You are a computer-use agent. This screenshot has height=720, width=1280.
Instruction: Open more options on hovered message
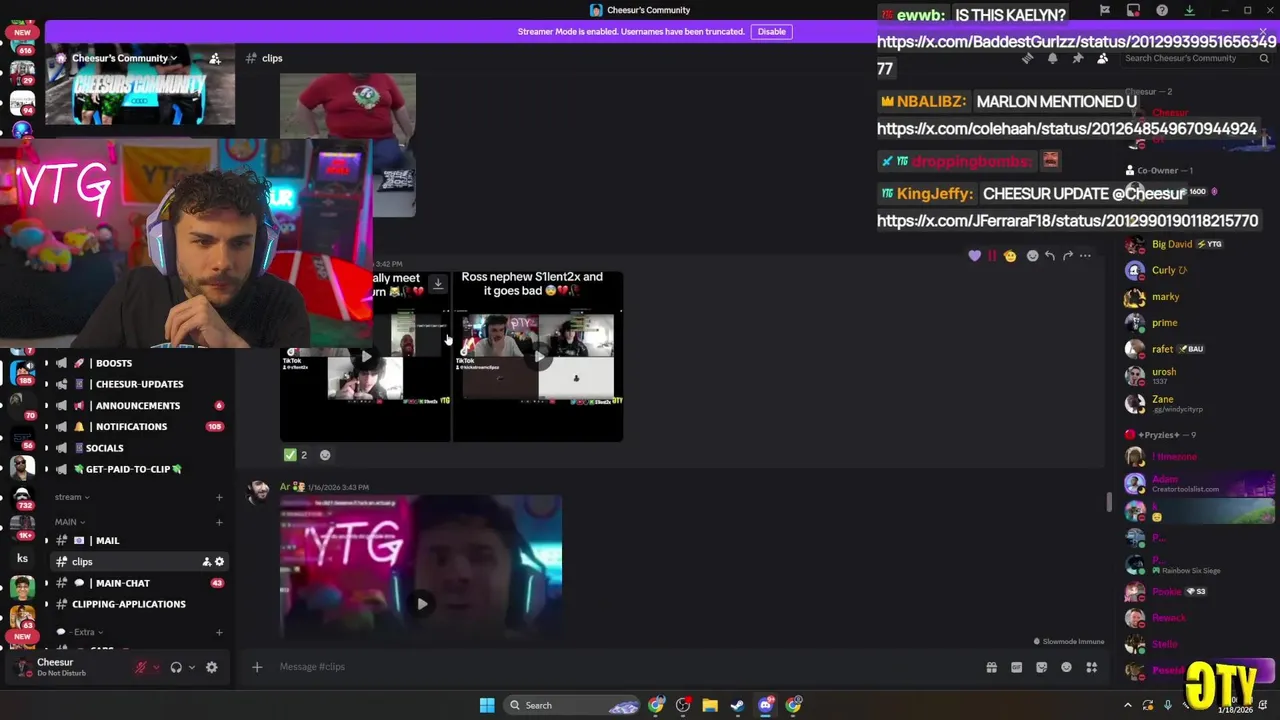click(1085, 256)
